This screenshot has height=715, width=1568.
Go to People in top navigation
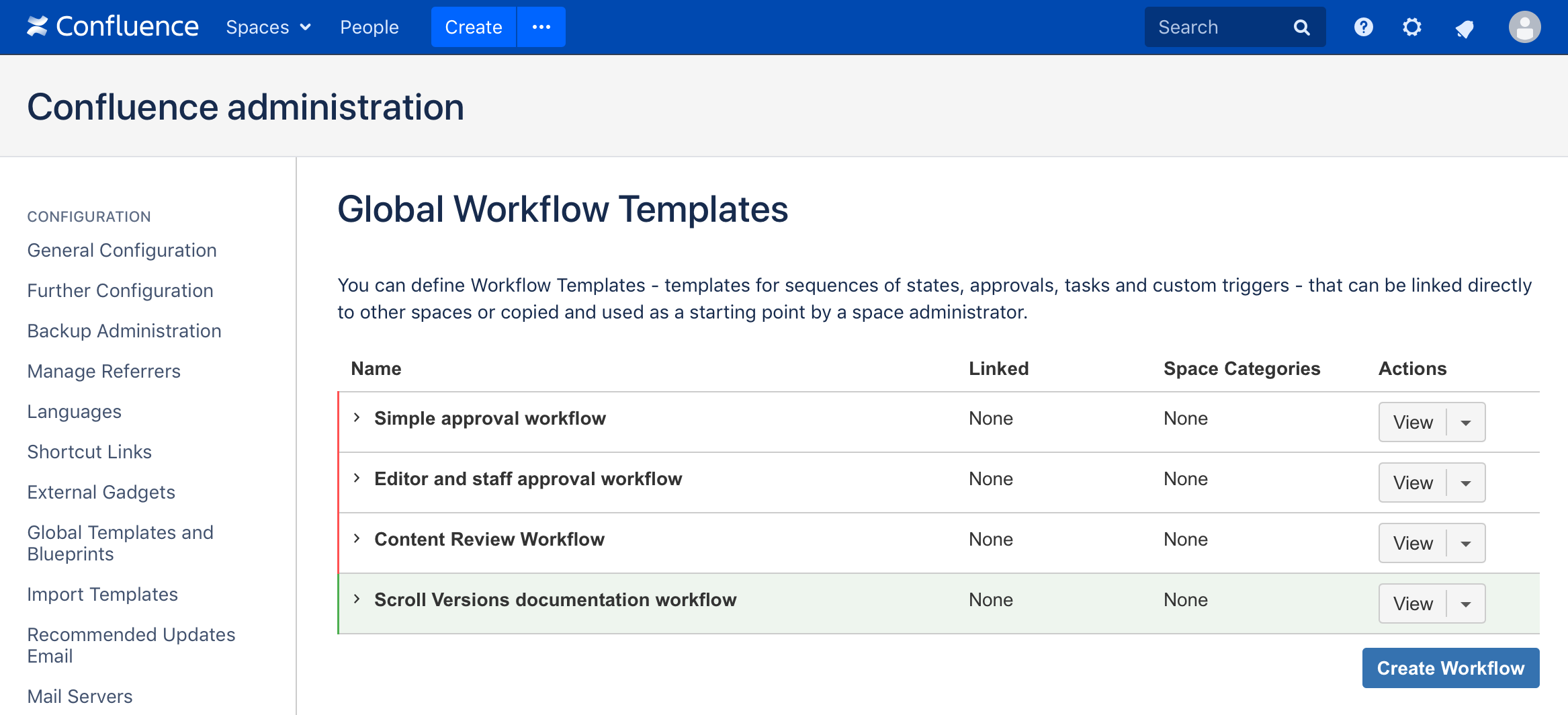click(369, 28)
